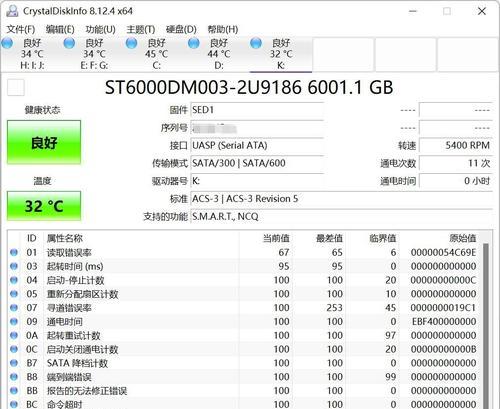Click the C: drive blue status orb
The width and height of the screenshot is (500, 409).
(x=132, y=43)
